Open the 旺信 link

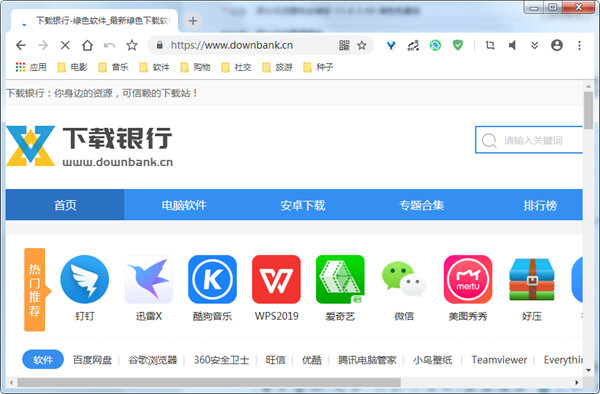(x=276, y=360)
